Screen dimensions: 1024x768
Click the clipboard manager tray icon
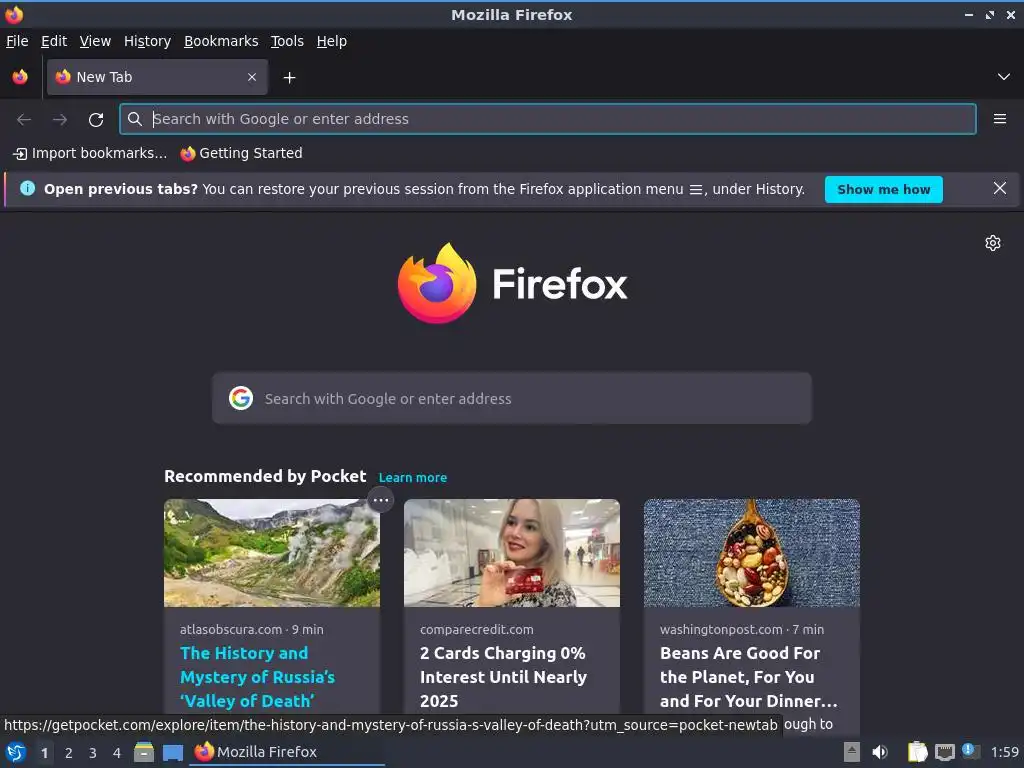pos(918,752)
